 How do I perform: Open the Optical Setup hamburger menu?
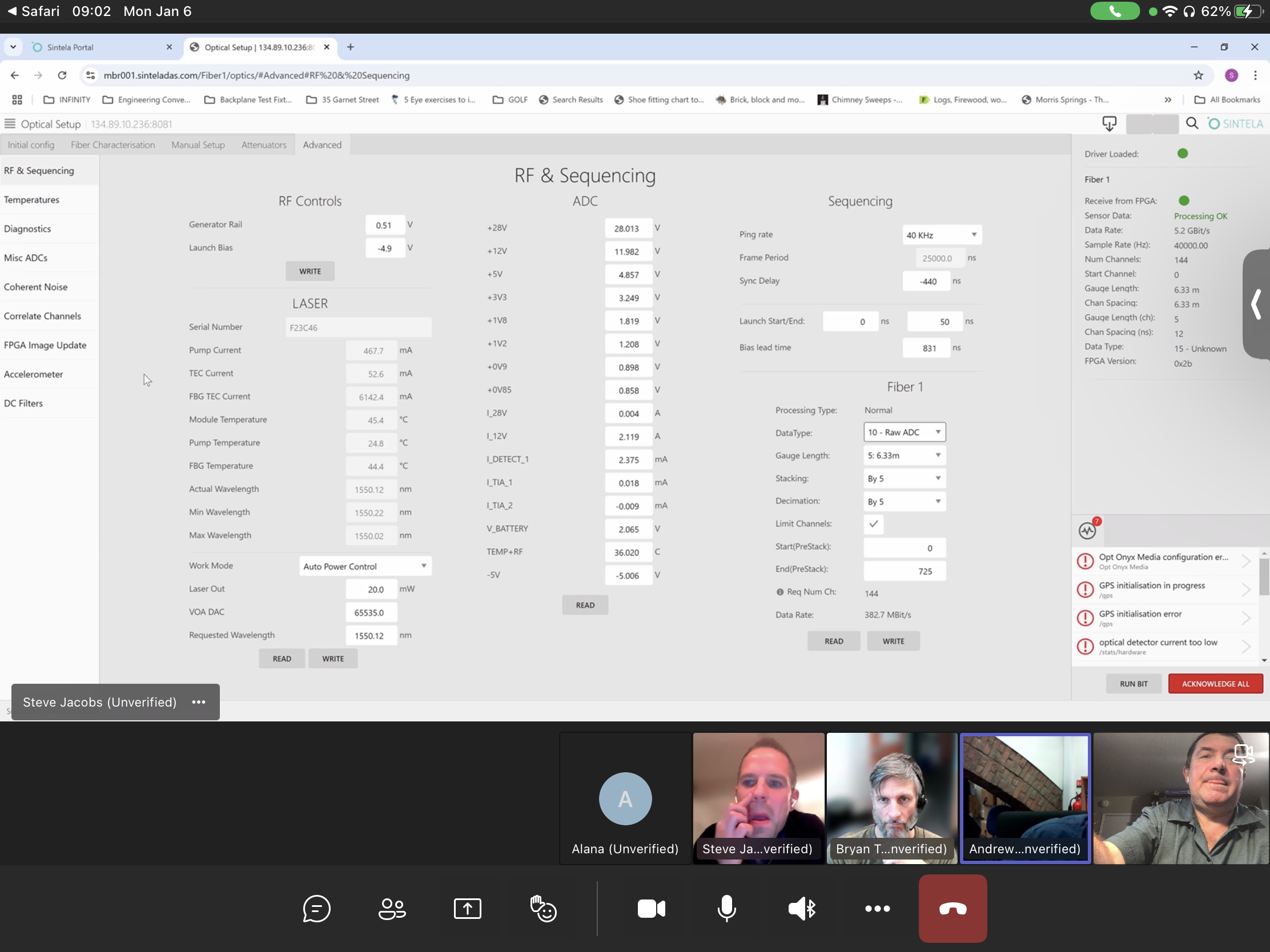(x=10, y=124)
